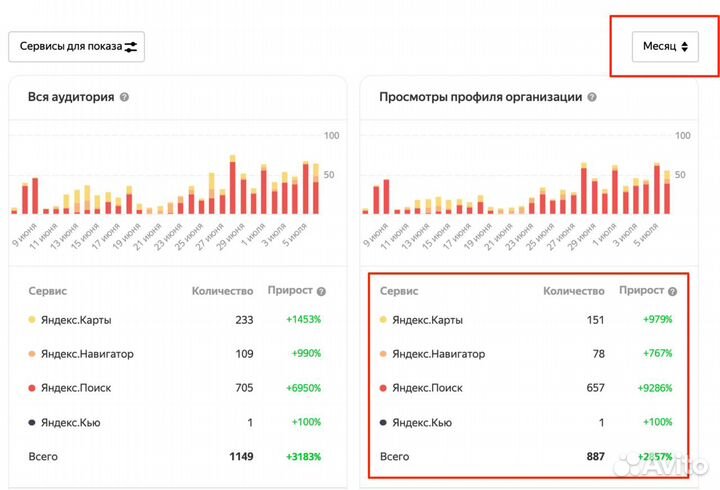
Task: Click growth value +6950%
Action: (x=304, y=388)
